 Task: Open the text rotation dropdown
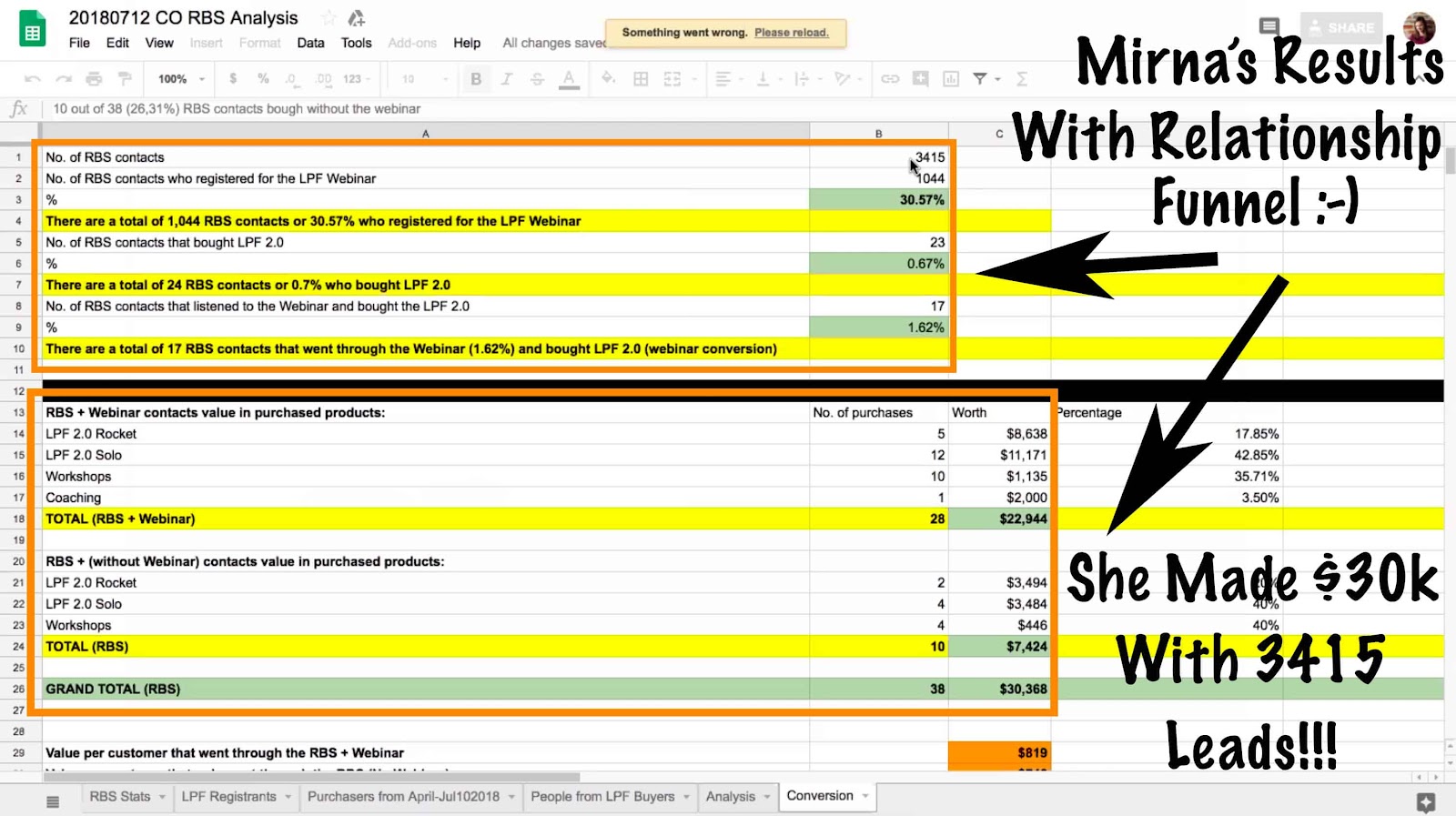(x=847, y=79)
